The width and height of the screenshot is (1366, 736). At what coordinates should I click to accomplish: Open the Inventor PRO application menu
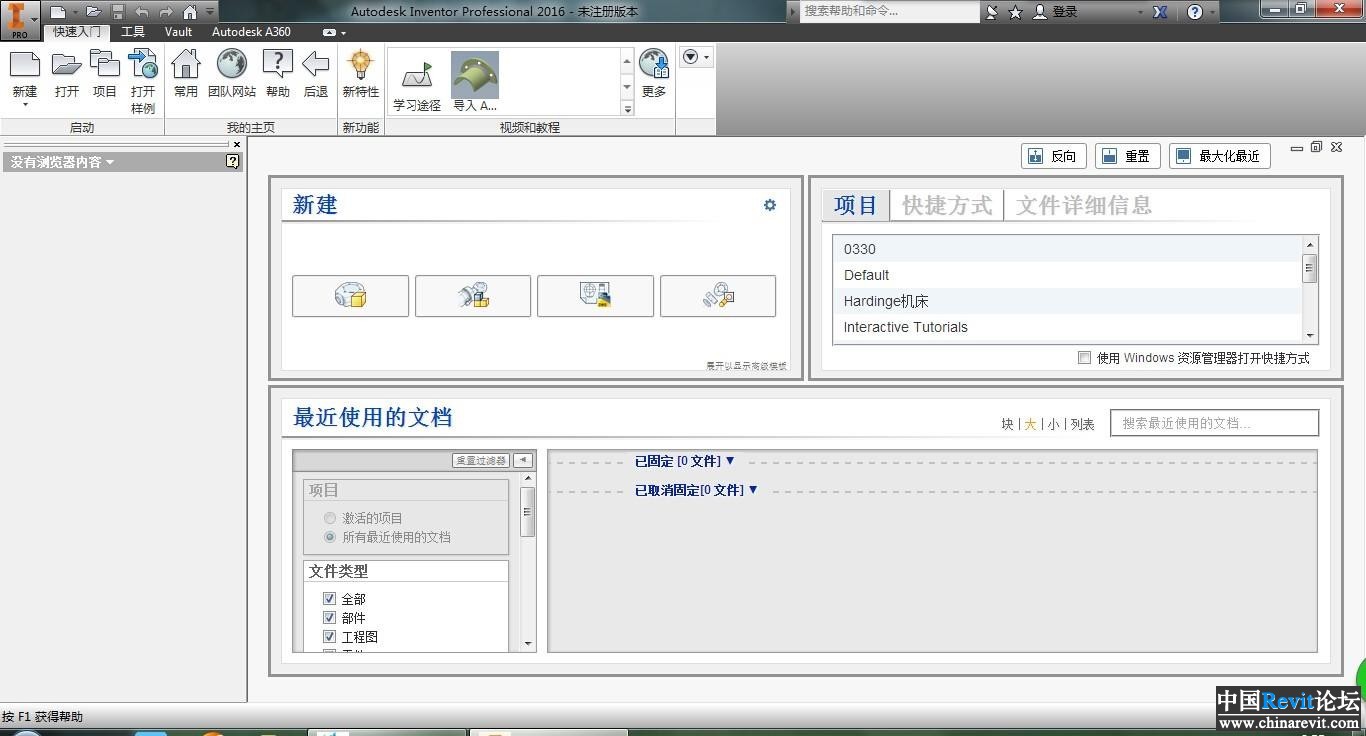(19, 19)
